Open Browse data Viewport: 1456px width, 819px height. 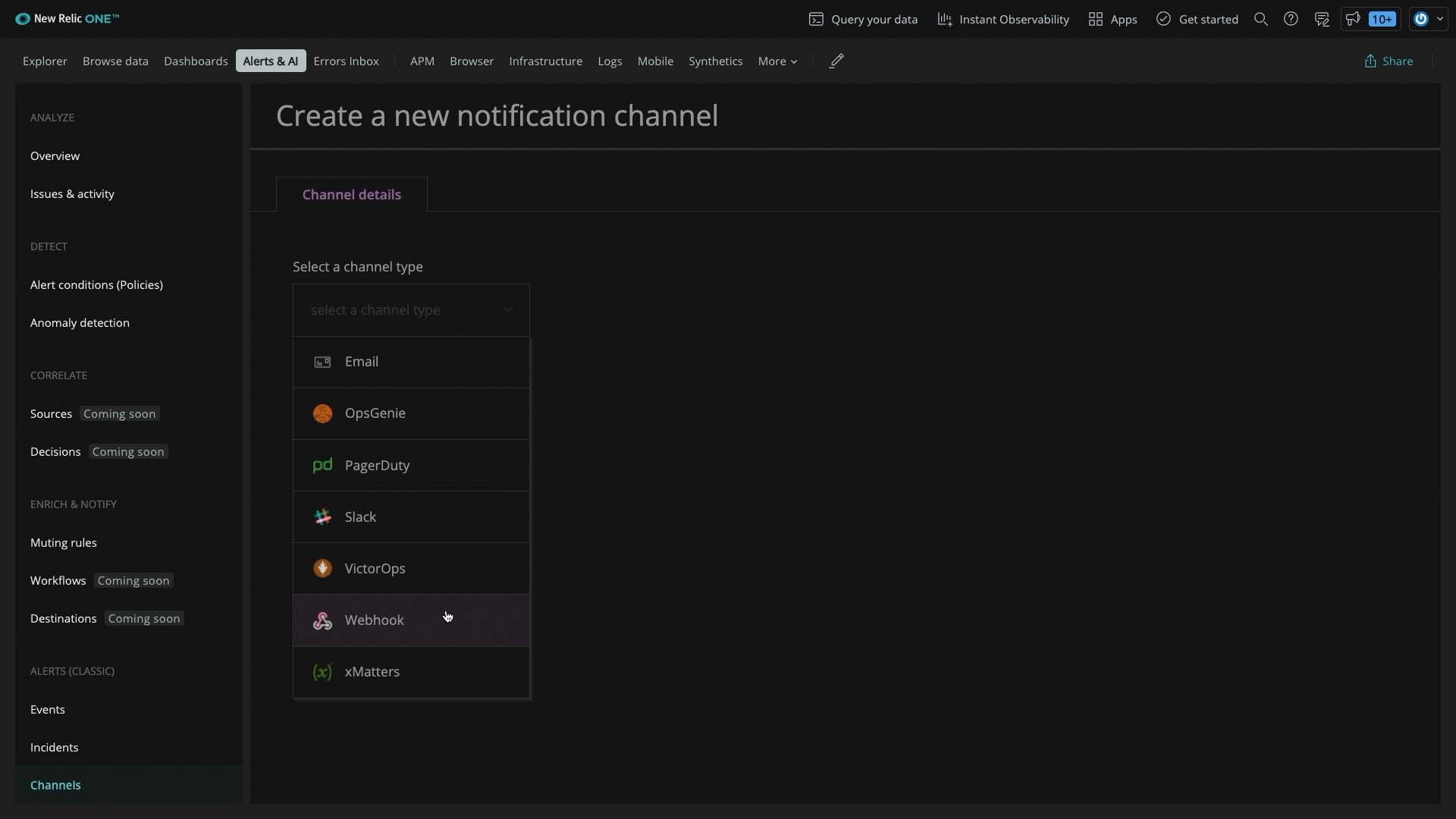tap(115, 61)
